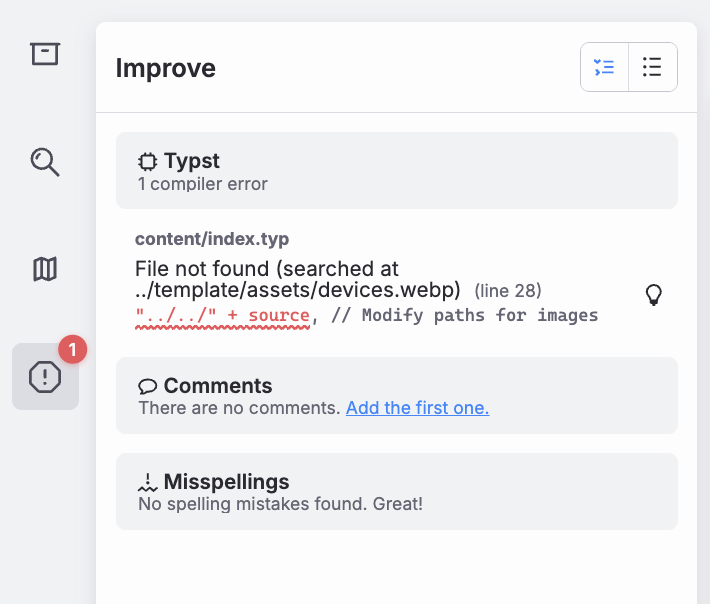Viewport: 710px width, 604px height.
Task: Click the Improve panel title
Action: (166, 68)
